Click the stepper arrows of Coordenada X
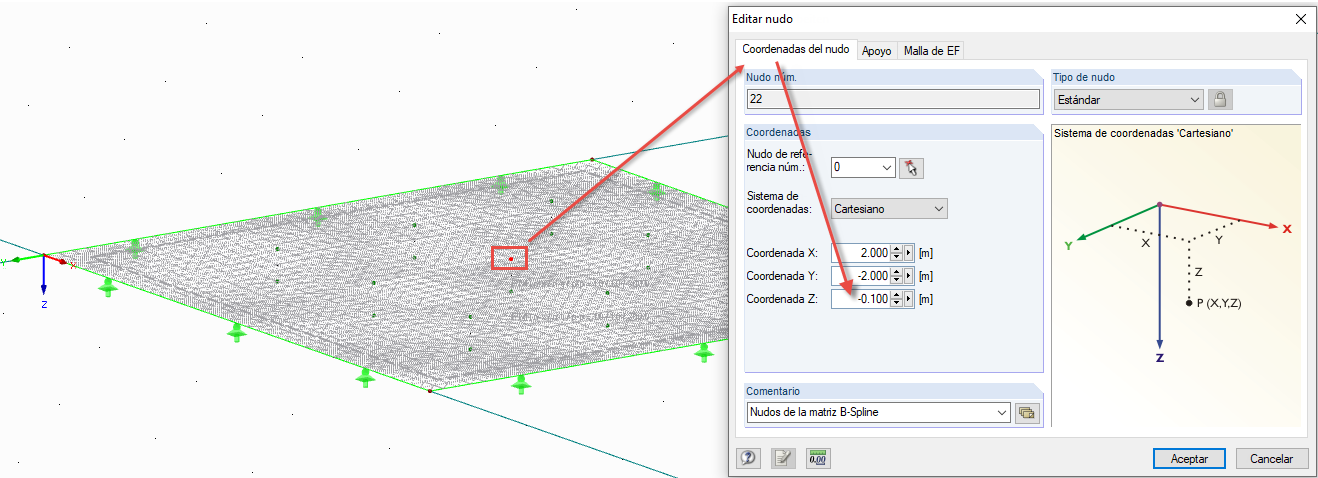 896,253
